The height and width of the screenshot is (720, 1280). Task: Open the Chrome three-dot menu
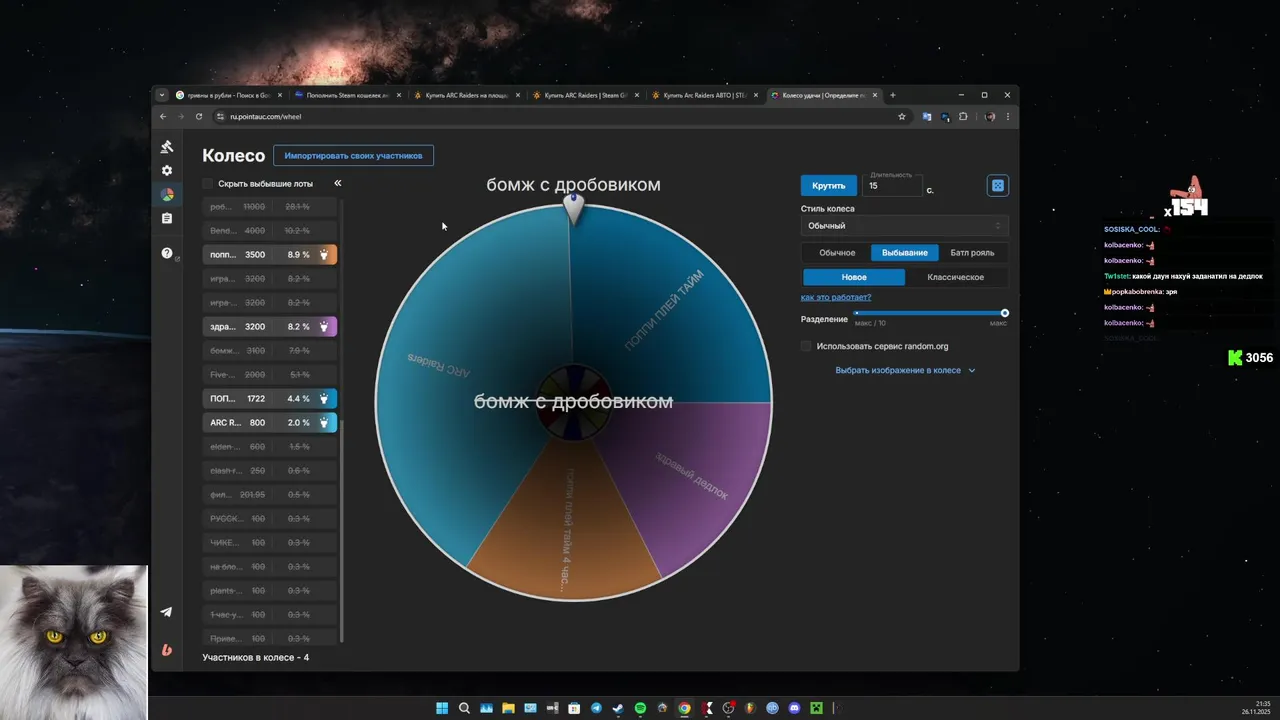point(1007,117)
